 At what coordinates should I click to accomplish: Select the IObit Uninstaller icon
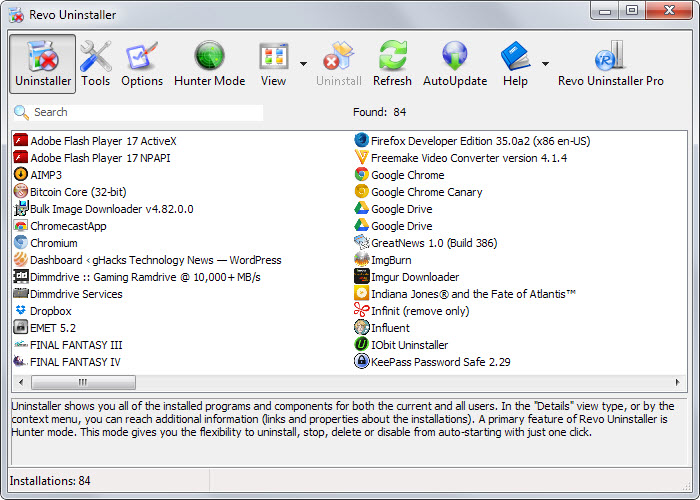(362, 344)
